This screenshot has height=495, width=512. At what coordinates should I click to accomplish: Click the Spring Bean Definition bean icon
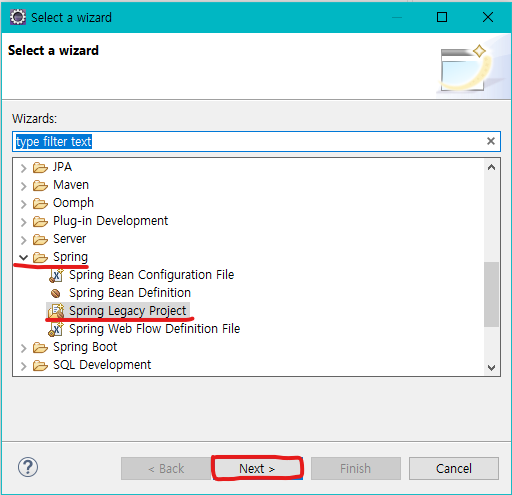56,293
